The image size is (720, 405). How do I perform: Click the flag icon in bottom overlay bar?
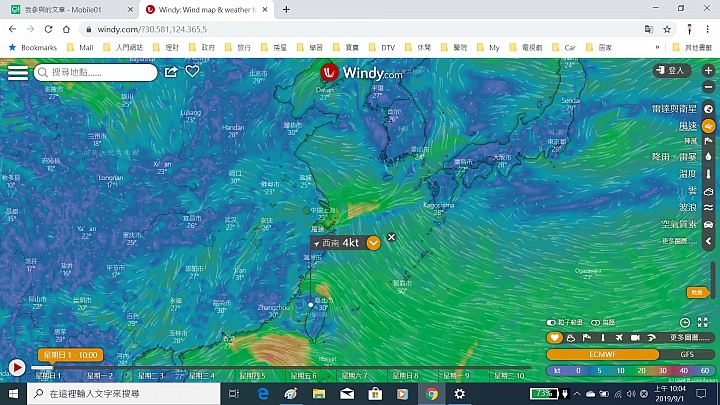(587, 338)
